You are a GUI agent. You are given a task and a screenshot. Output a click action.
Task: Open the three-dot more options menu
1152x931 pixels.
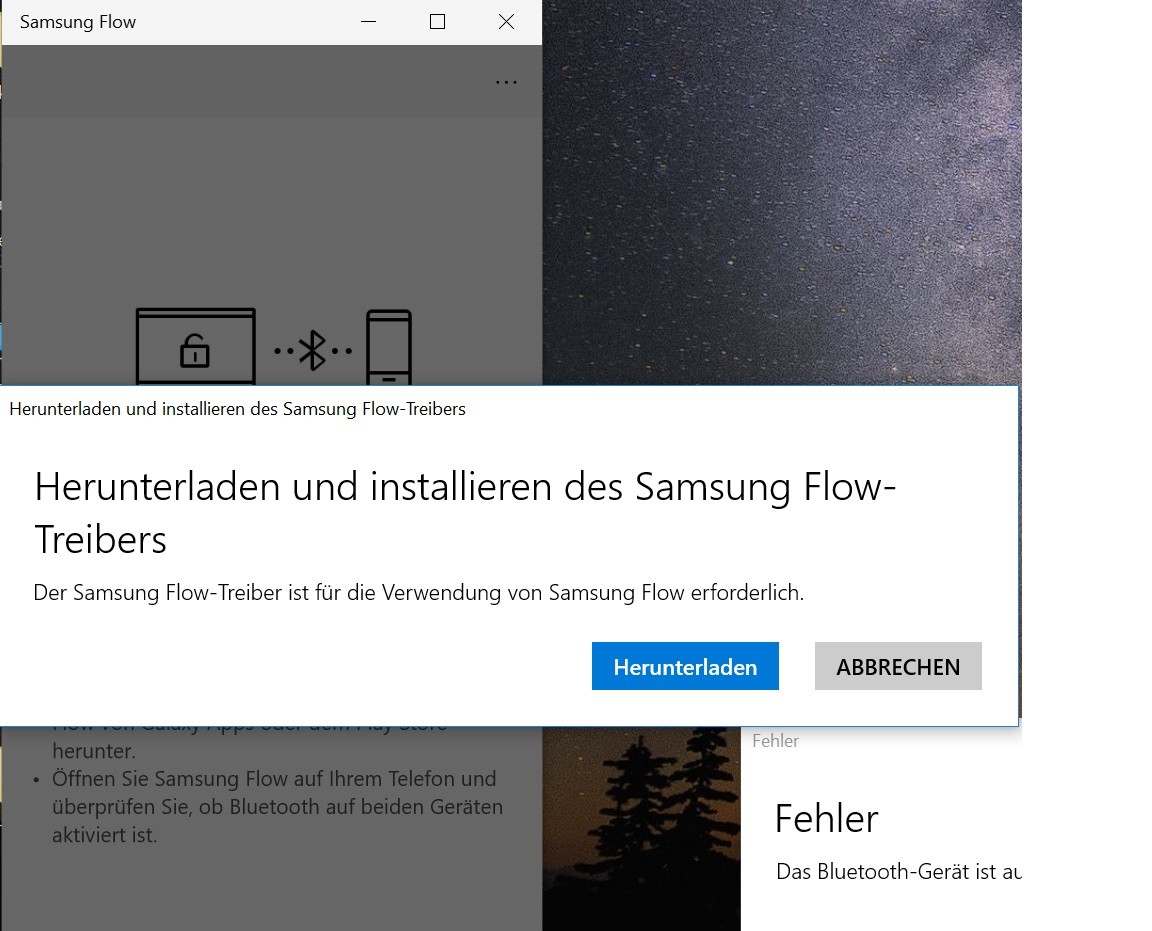(506, 82)
